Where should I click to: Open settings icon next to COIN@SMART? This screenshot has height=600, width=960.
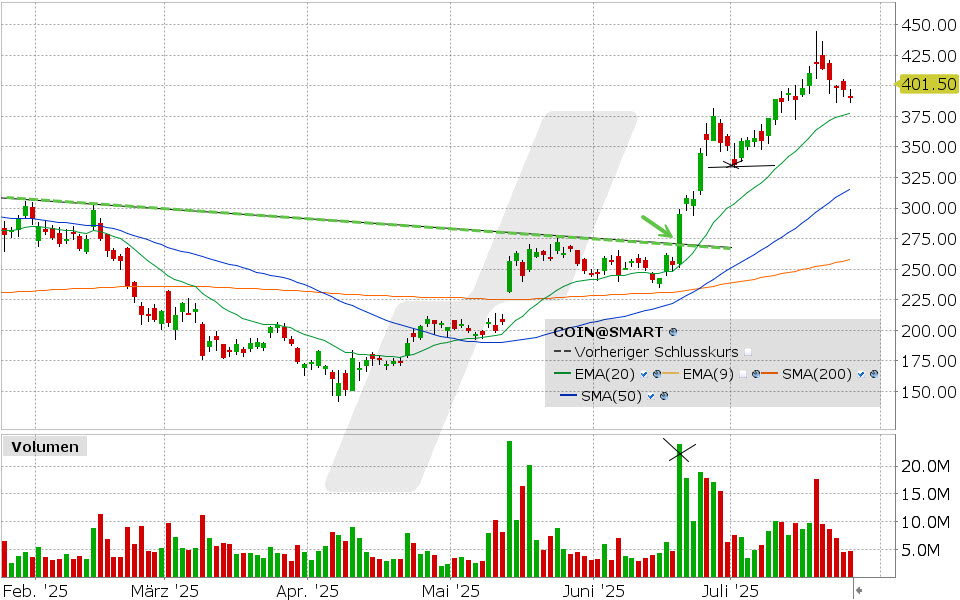pos(673,332)
